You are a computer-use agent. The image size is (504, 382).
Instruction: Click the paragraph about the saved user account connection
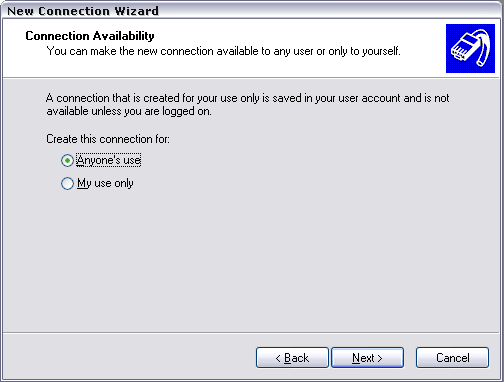click(x=248, y=104)
